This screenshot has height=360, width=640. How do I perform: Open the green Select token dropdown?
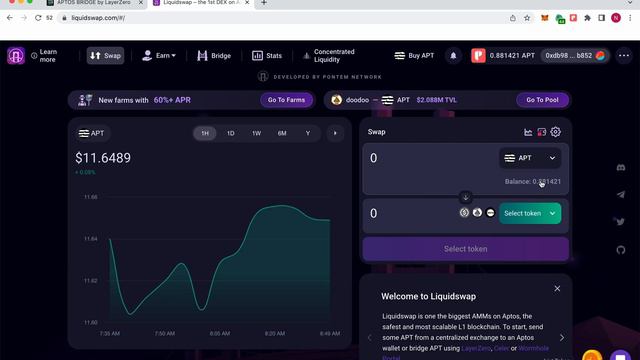pyautogui.click(x=530, y=213)
